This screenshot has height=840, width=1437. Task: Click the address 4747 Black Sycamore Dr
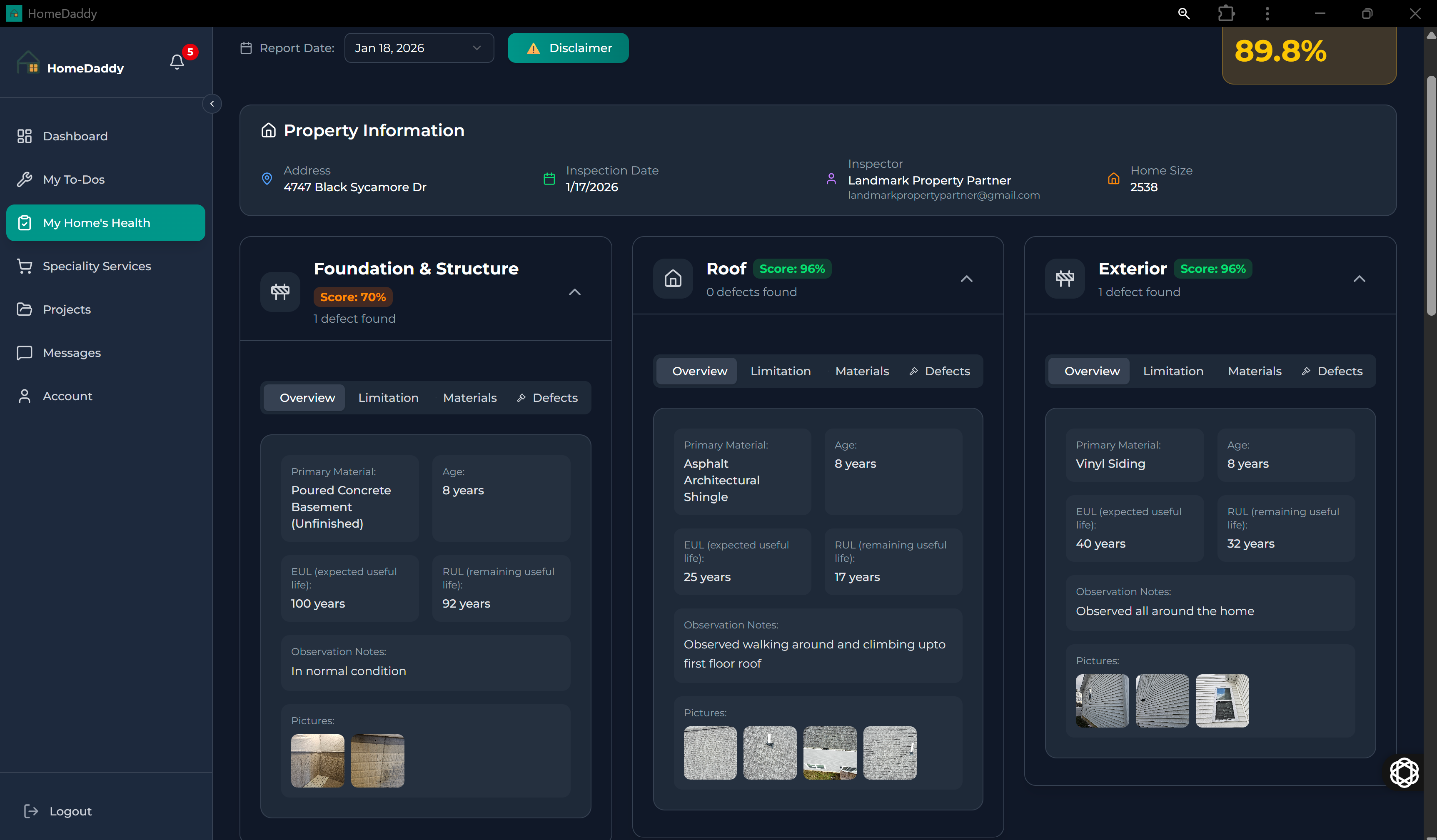coord(355,187)
